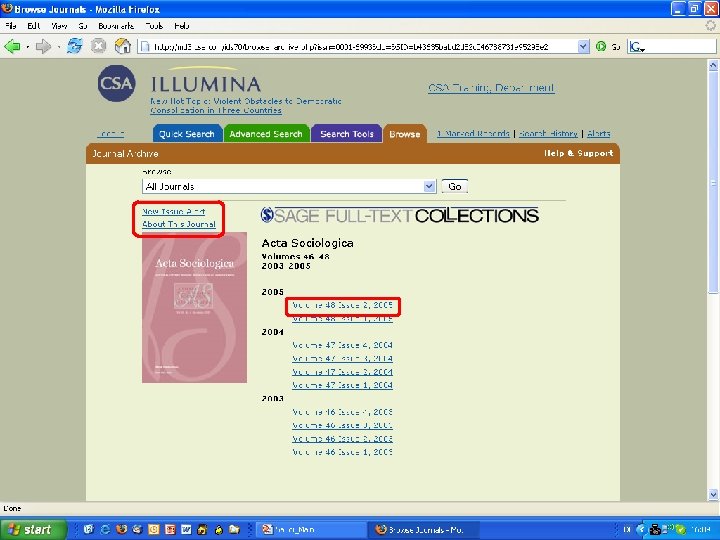
Task: Click the grey Forward arrow
Action: (x=44, y=46)
